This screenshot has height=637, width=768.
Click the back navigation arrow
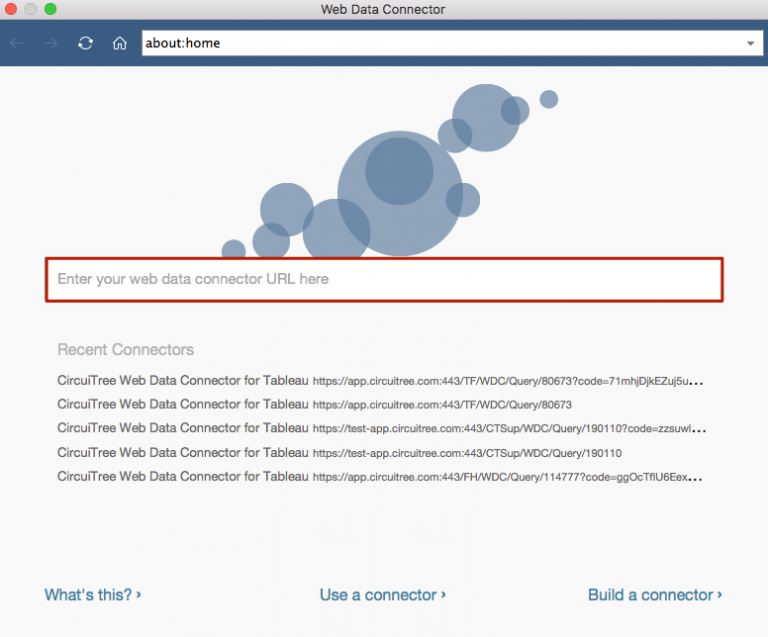click(17, 43)
